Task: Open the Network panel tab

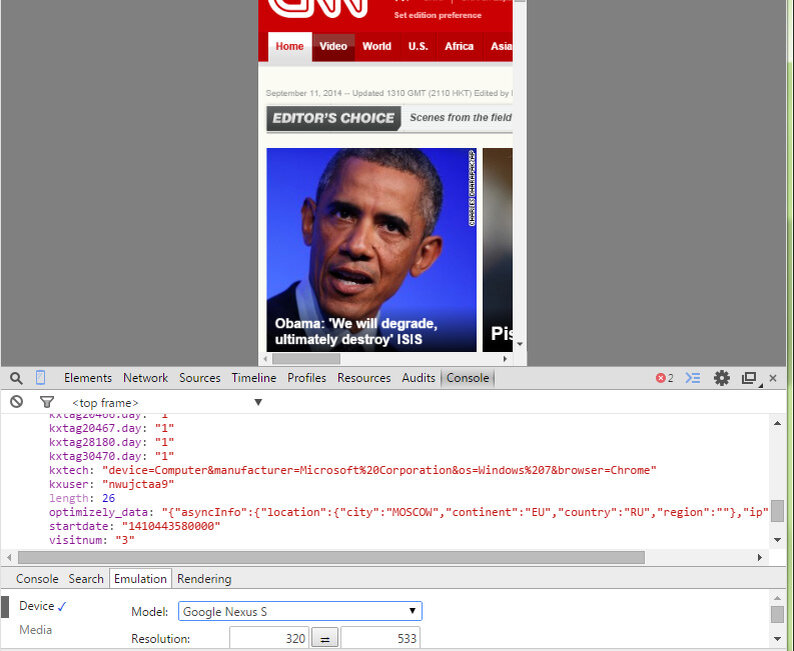Action: point(145,378)
